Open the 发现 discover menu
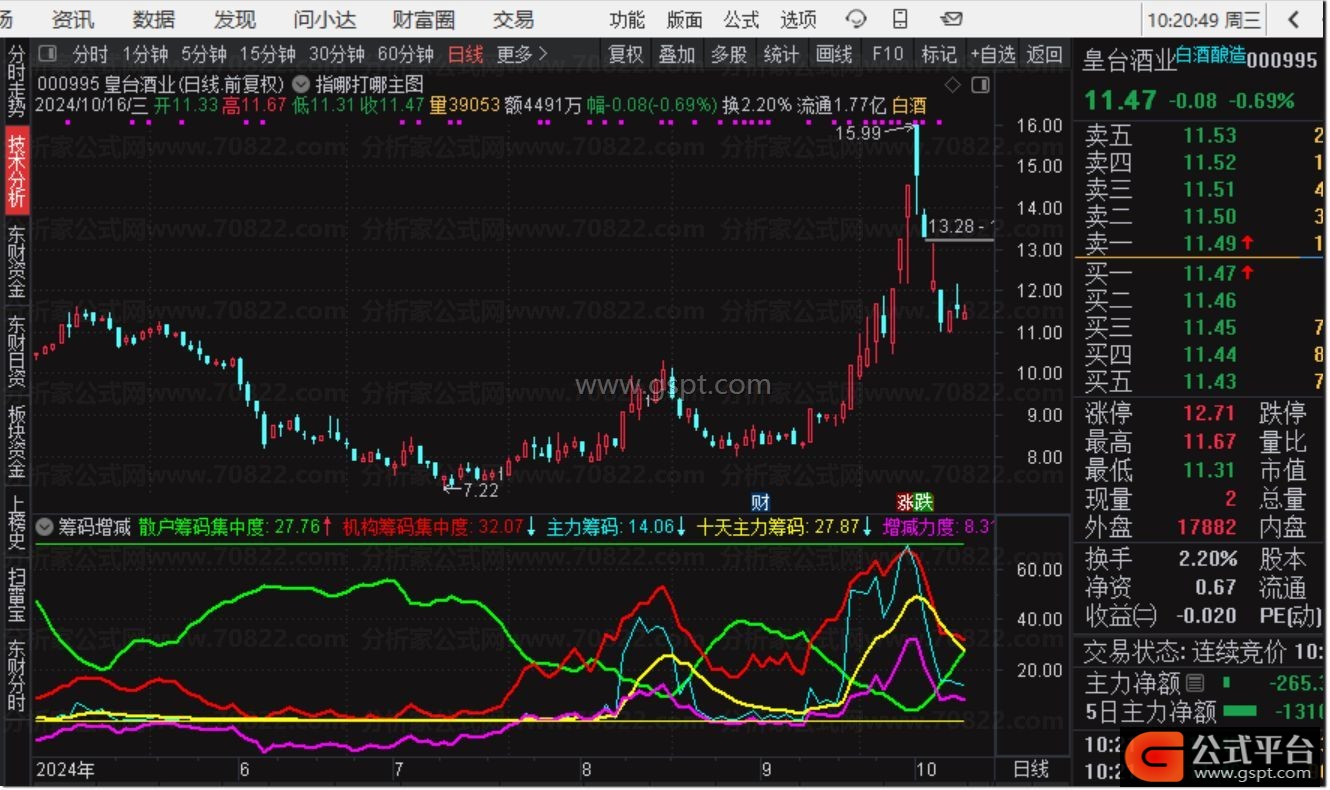Image resolution: width=1330 pixels, height=790 pixels. (x=235, y=19)
